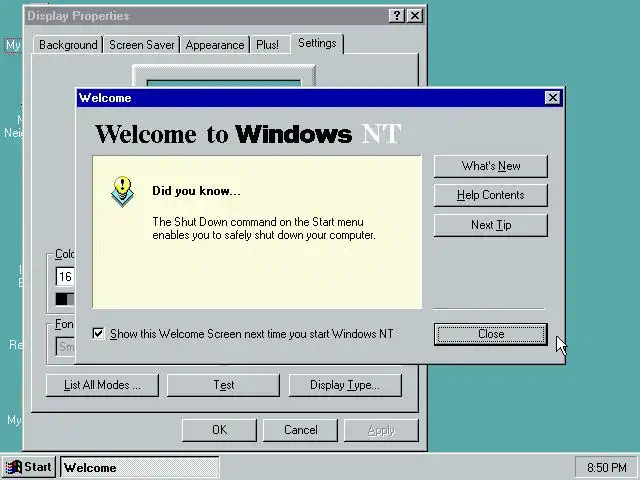Click the Did you know heading text

(x=196, y=191)
